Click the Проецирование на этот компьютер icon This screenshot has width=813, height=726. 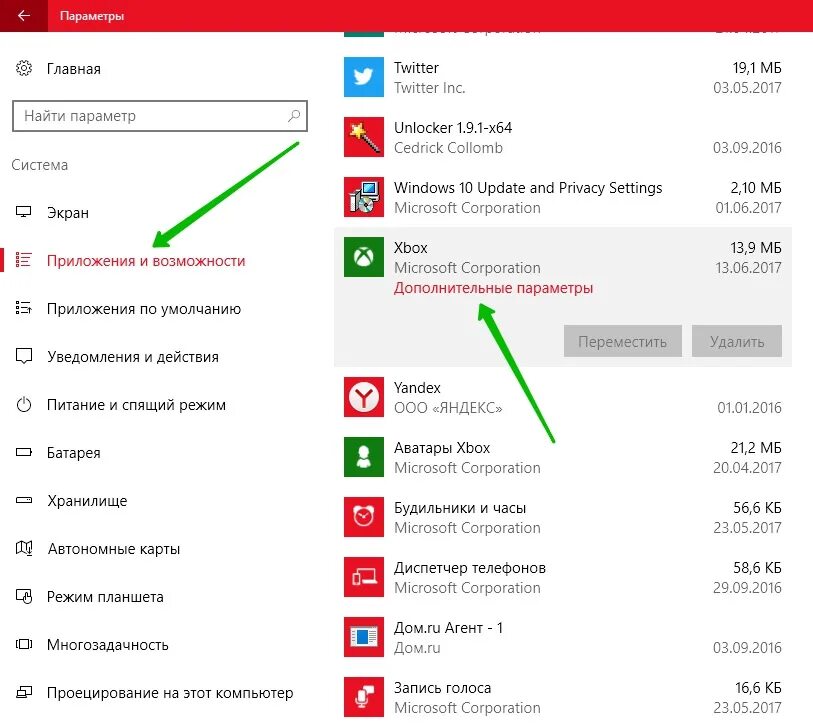(x=24, y=692)
